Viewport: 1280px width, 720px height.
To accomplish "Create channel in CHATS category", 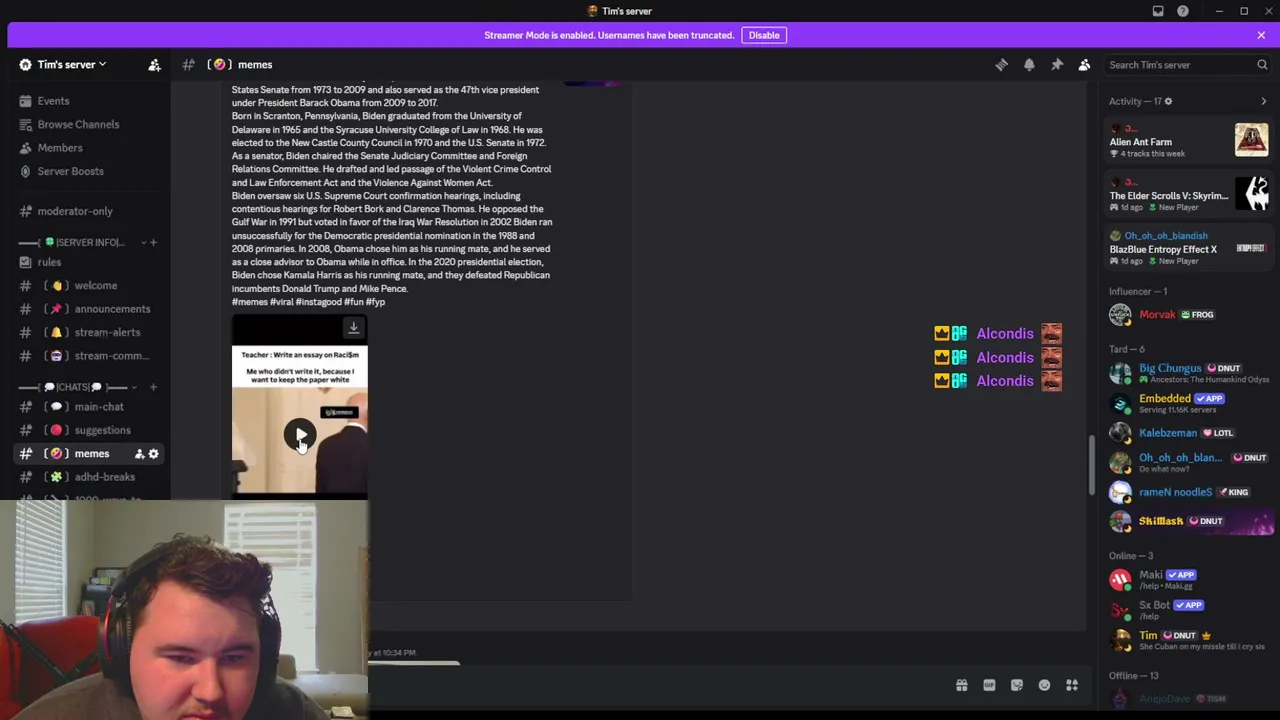I will 153,387.
